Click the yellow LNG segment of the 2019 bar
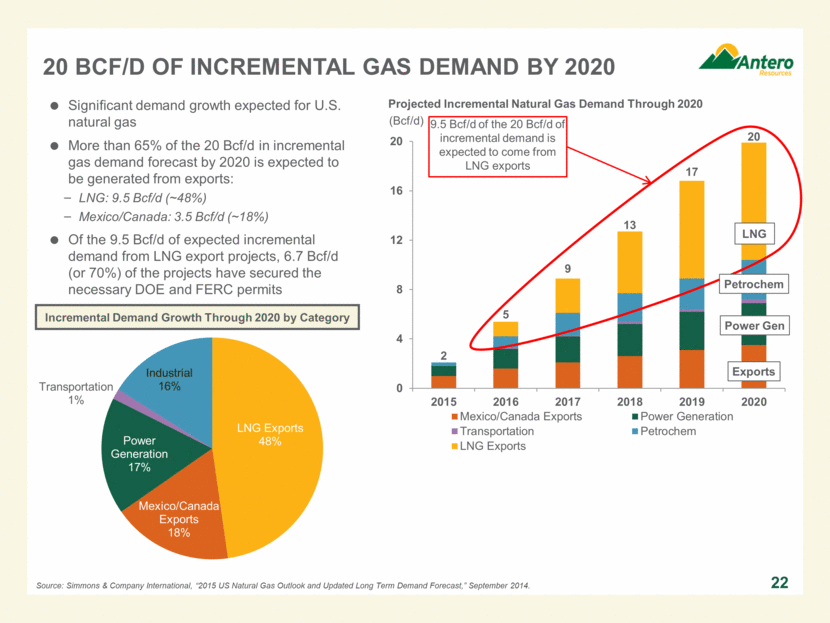The width and height of the screenshot is (830, 623). tap(692, 230)
